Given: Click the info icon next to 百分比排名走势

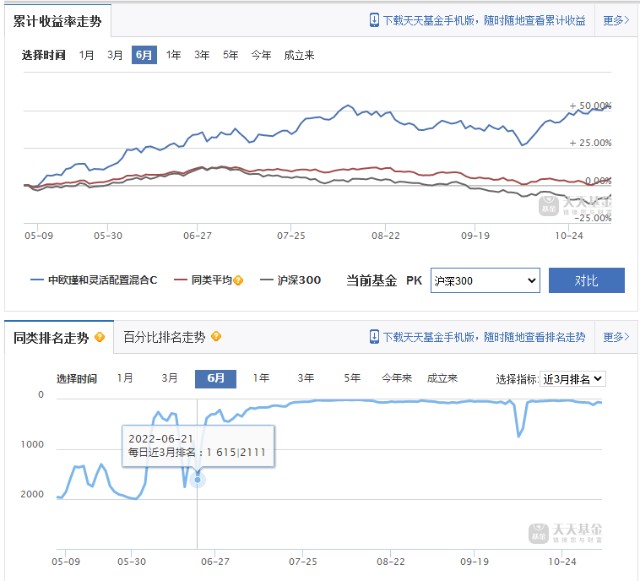Looking at the screenshot, I should (x=216, y=337).
